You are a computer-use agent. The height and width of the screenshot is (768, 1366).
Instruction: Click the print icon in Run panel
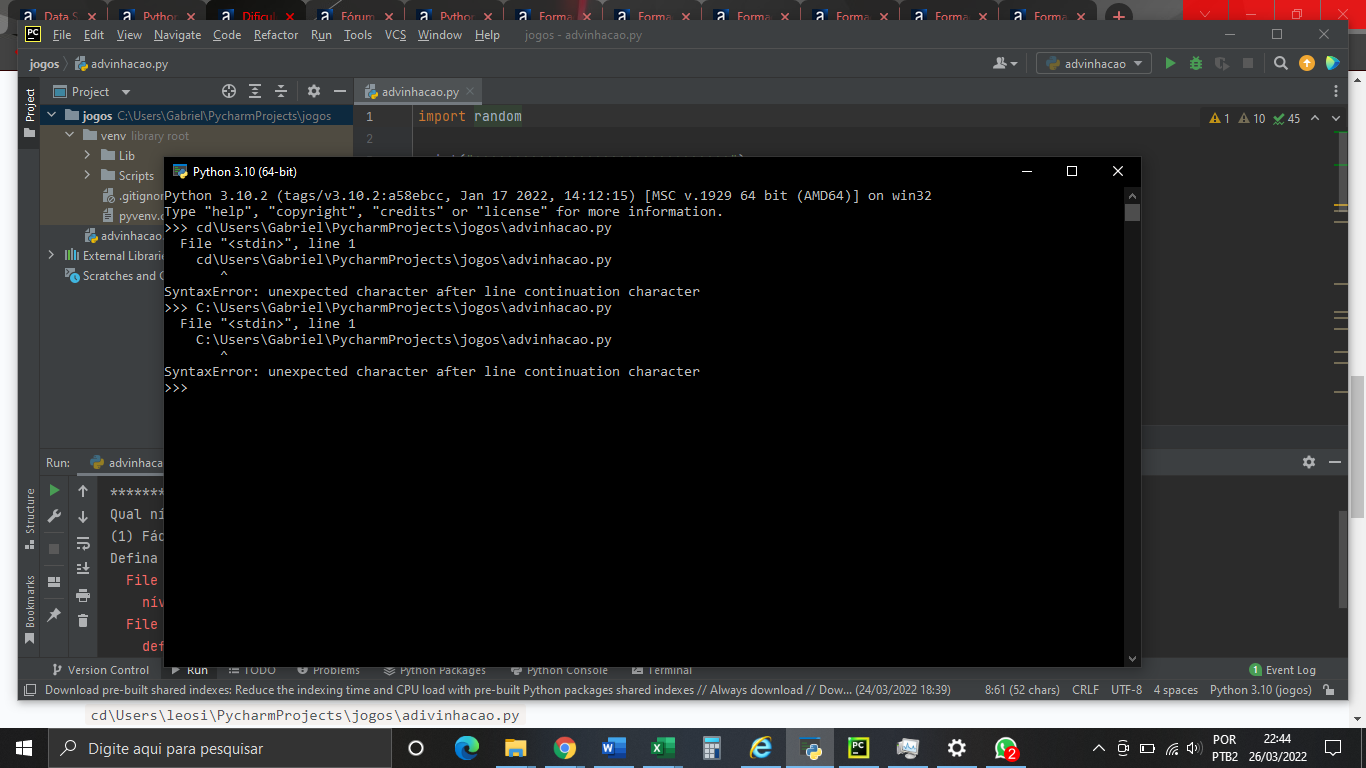tap(83, 595)
